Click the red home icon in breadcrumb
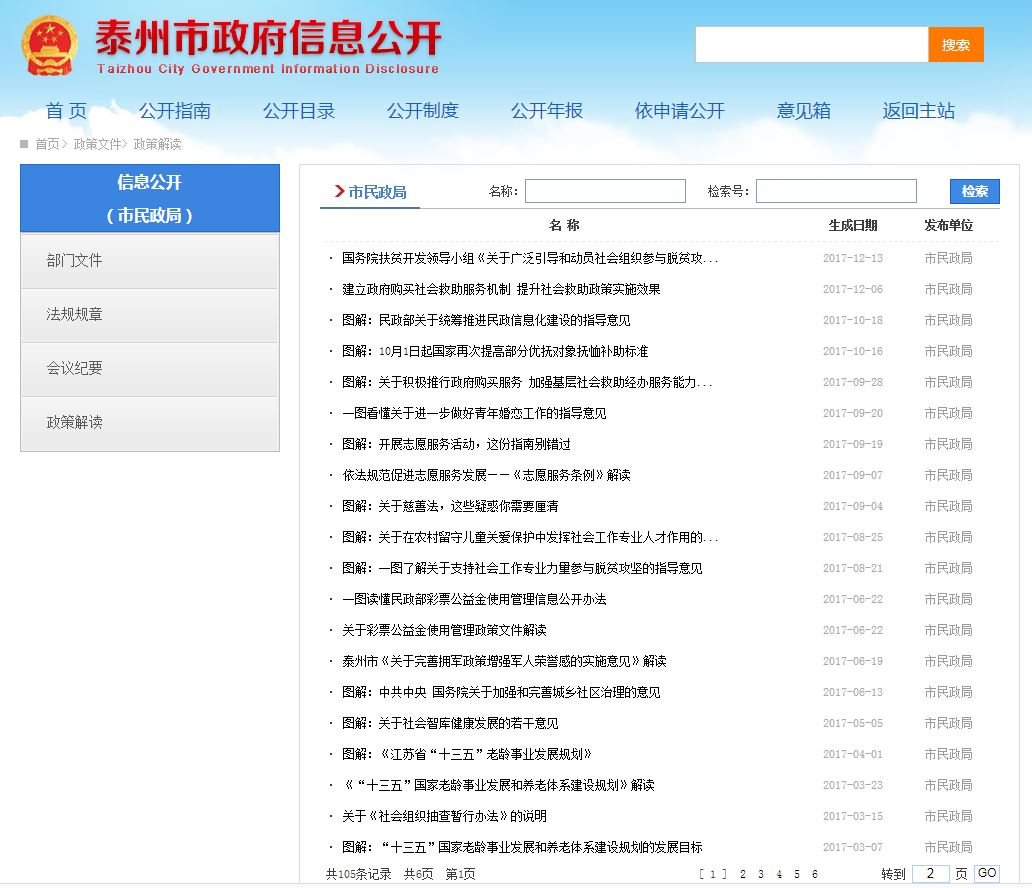1032x888 pixels. [24, 144]
